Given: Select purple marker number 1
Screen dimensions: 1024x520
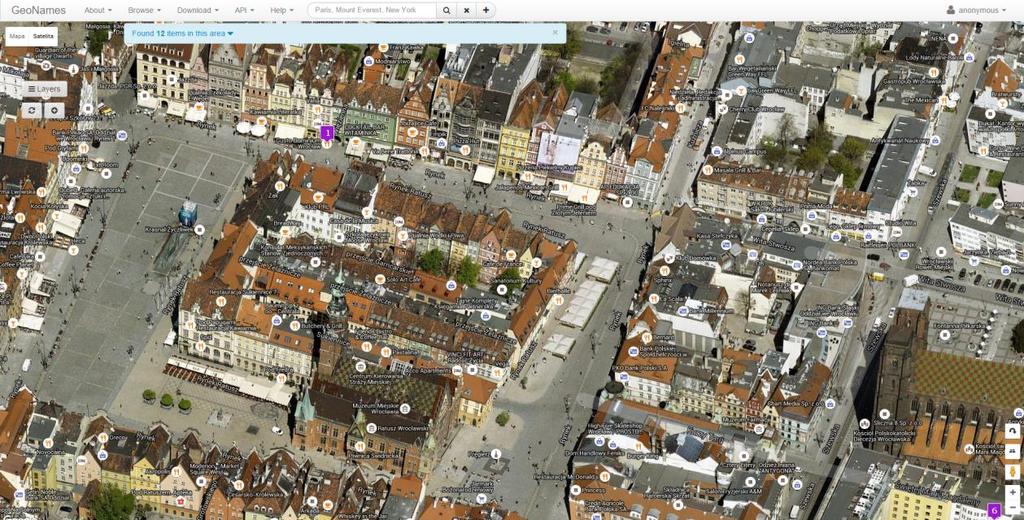Looking at the screenshot, I should pos(327,133).
